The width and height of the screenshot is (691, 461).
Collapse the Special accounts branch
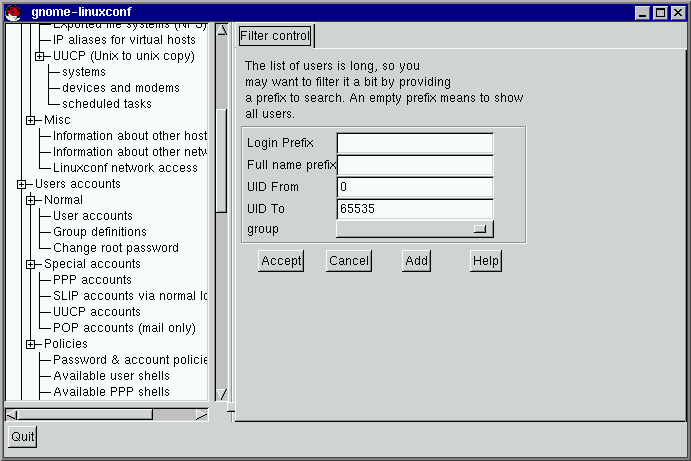click(30, 264)
